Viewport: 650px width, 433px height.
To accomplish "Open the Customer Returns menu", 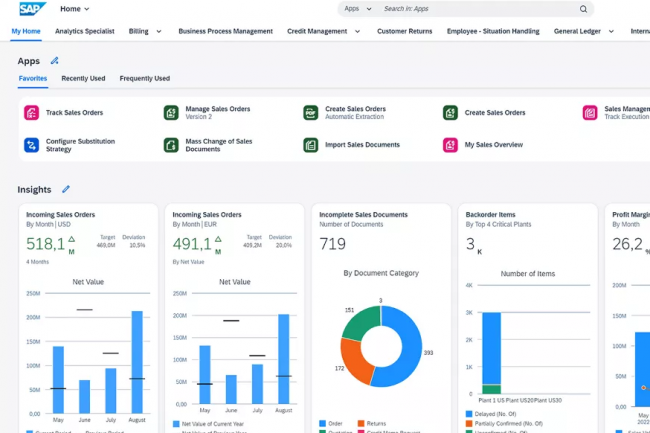I will pyautogui.click(x=405, y=31).
